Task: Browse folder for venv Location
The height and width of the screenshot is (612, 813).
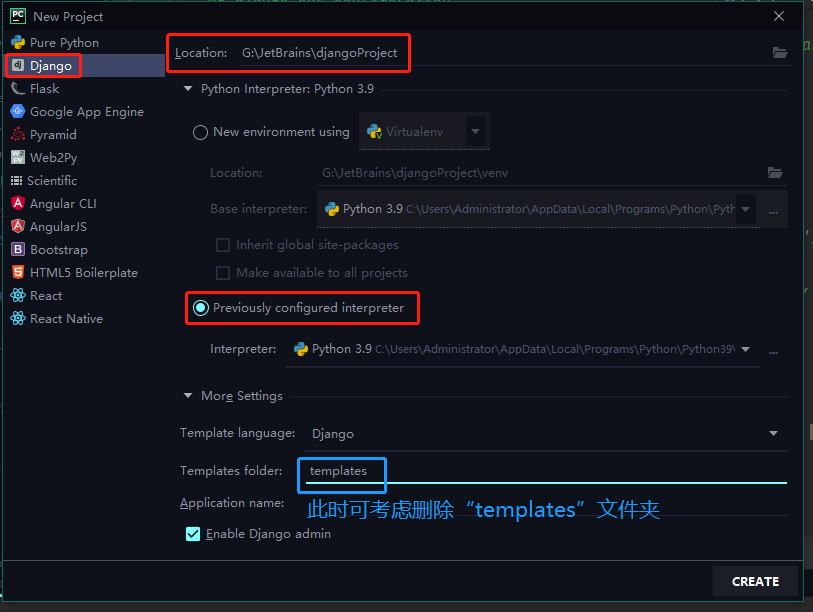Action: (775, 173)
